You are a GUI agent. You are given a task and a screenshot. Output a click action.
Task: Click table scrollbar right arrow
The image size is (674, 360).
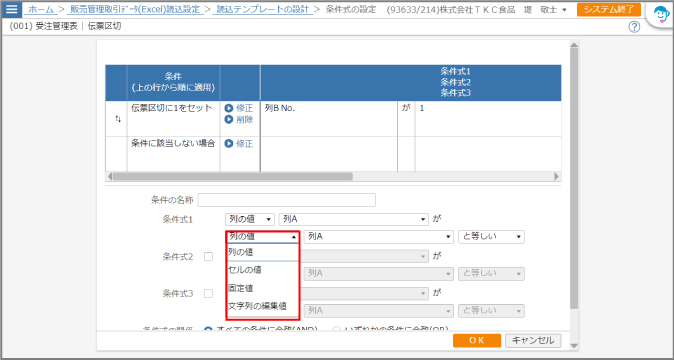[557, 177]
